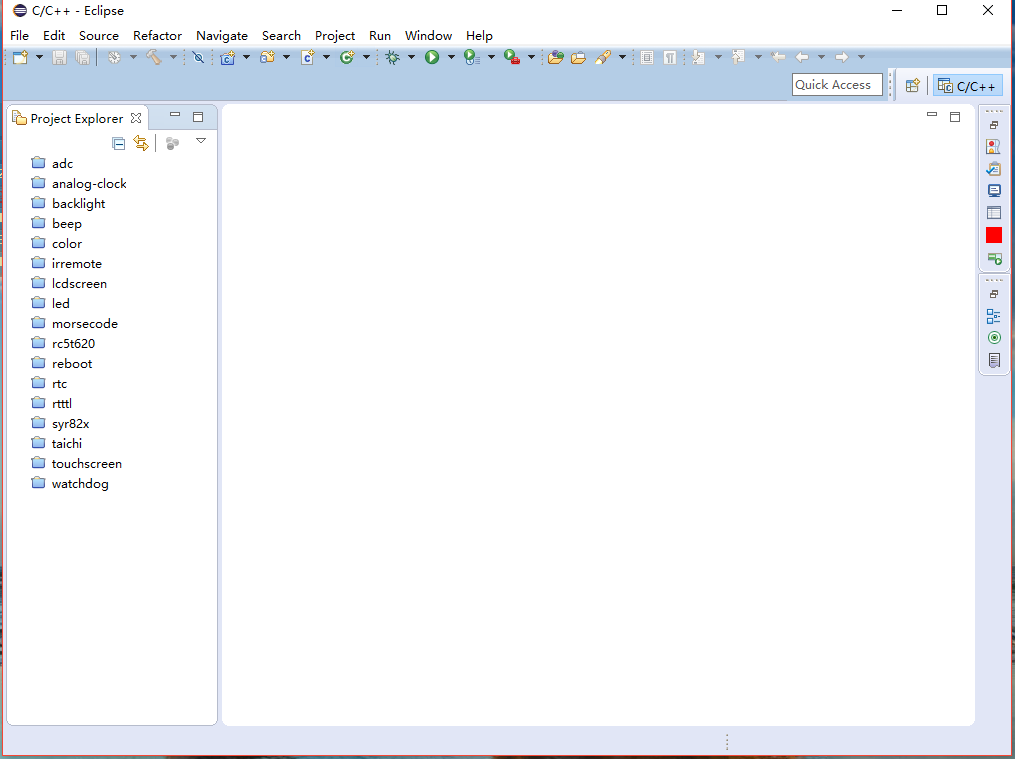Open the dropdown arrow beside Run button
1015x759 pixels.
pos(451,58)
